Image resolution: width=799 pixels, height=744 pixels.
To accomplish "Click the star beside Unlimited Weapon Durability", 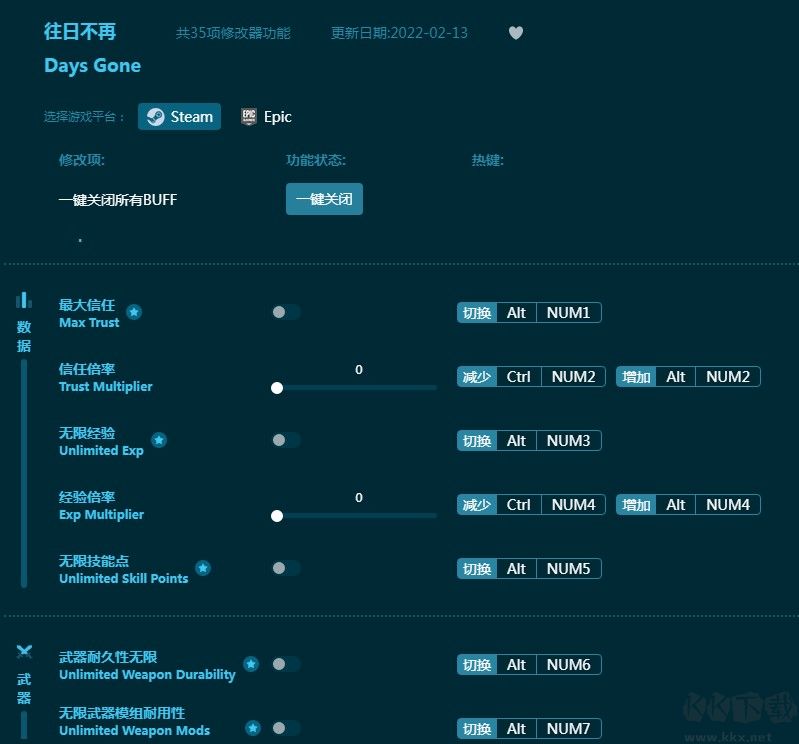I will 251,664.
